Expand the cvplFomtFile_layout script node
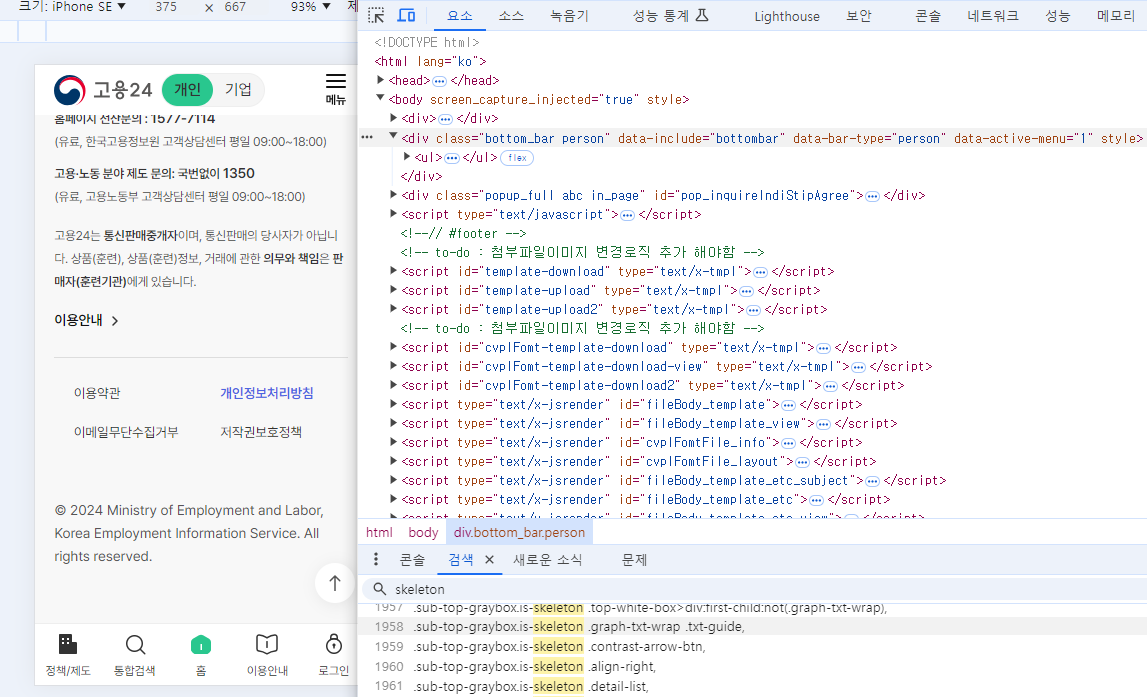Viewport: 1147px width, 697px height. tap(394, 460)
